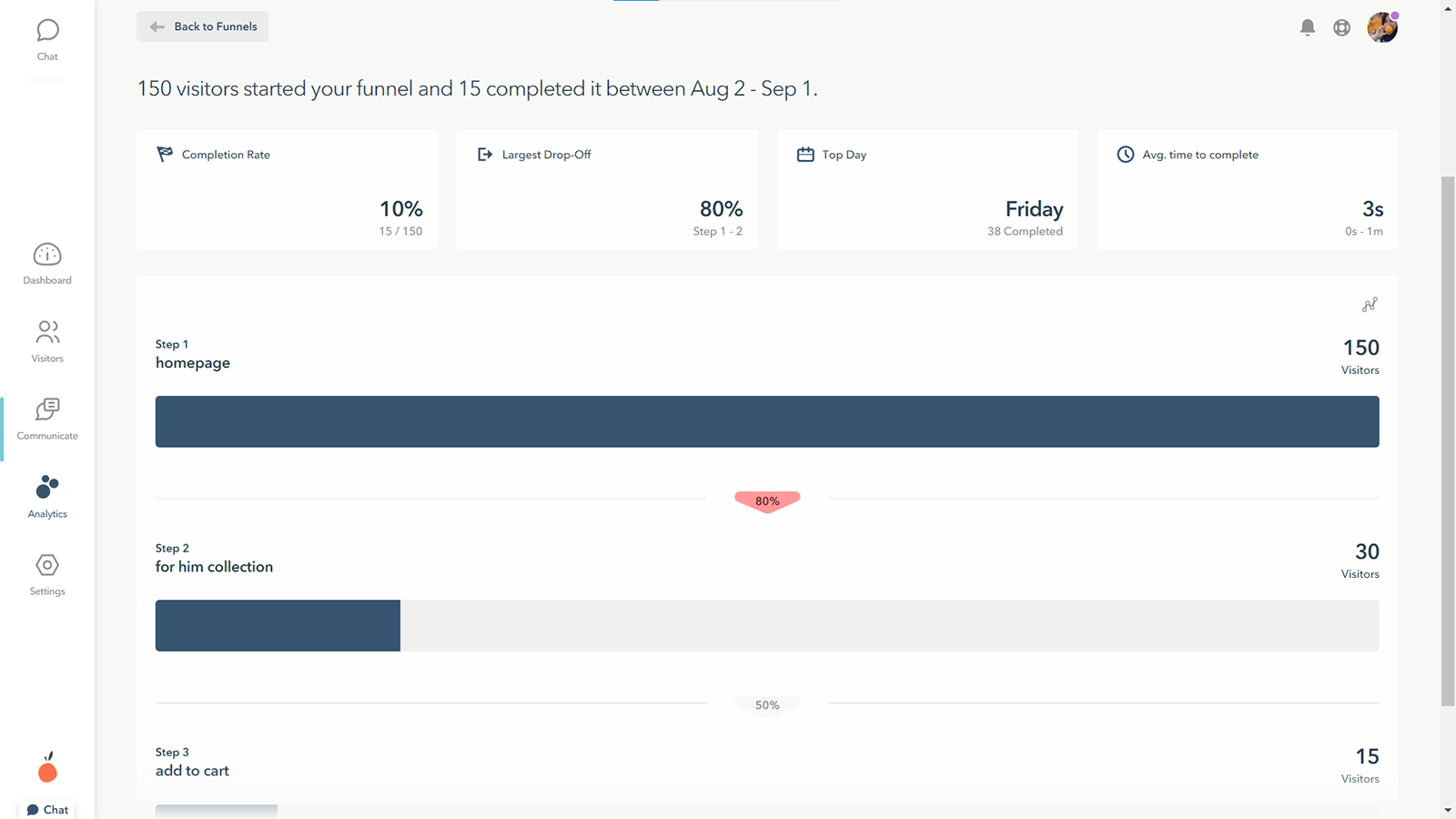Click the Completion Rate flag icon

pos(165,154)
